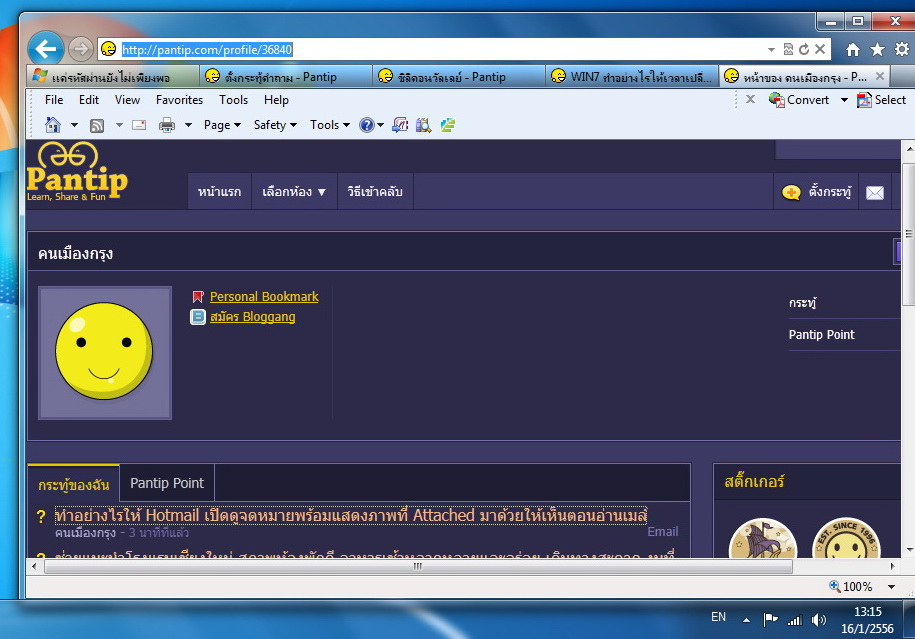Open วิธีเข้าคลับ navigation link
Screen dimensions: 915x639
click(375, 191)
